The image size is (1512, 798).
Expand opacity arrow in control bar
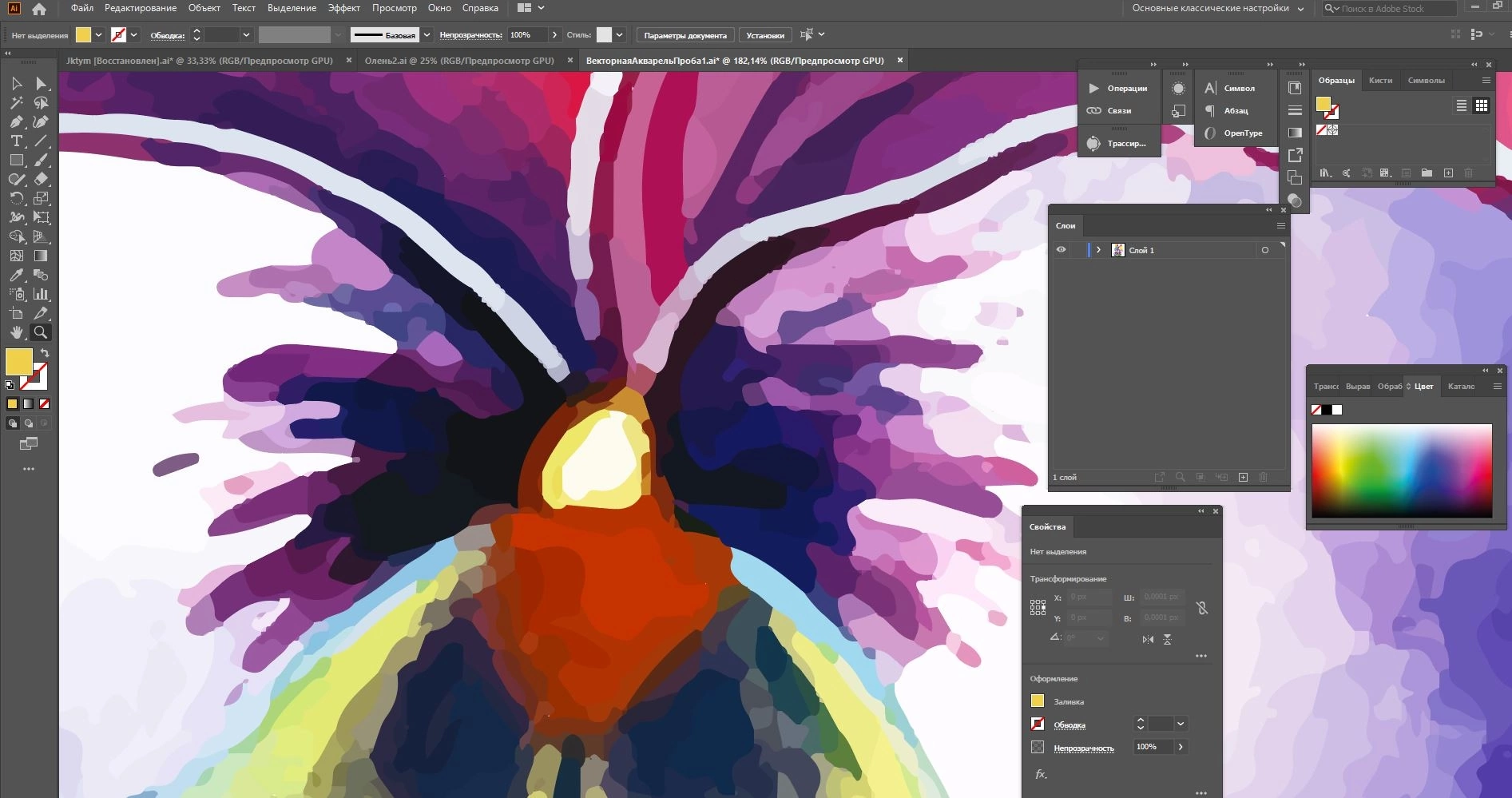point(554,35)
